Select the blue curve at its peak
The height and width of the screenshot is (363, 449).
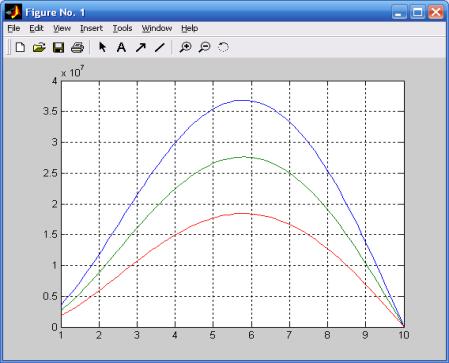[246, 100]
